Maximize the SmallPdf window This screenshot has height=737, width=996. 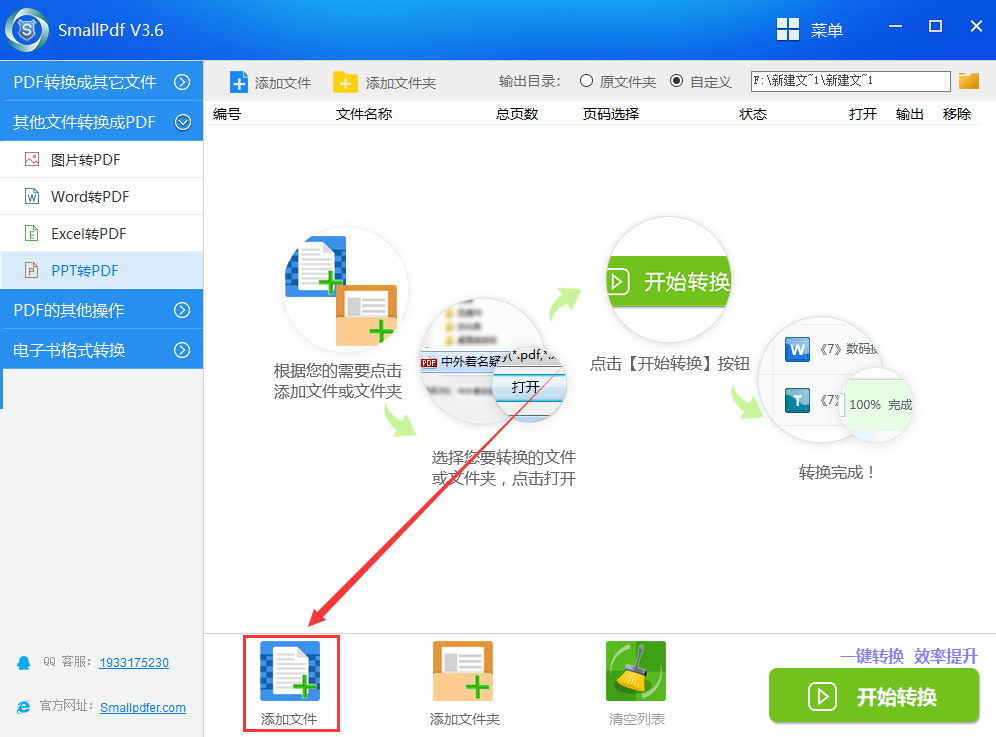click(x=935, y=27)
